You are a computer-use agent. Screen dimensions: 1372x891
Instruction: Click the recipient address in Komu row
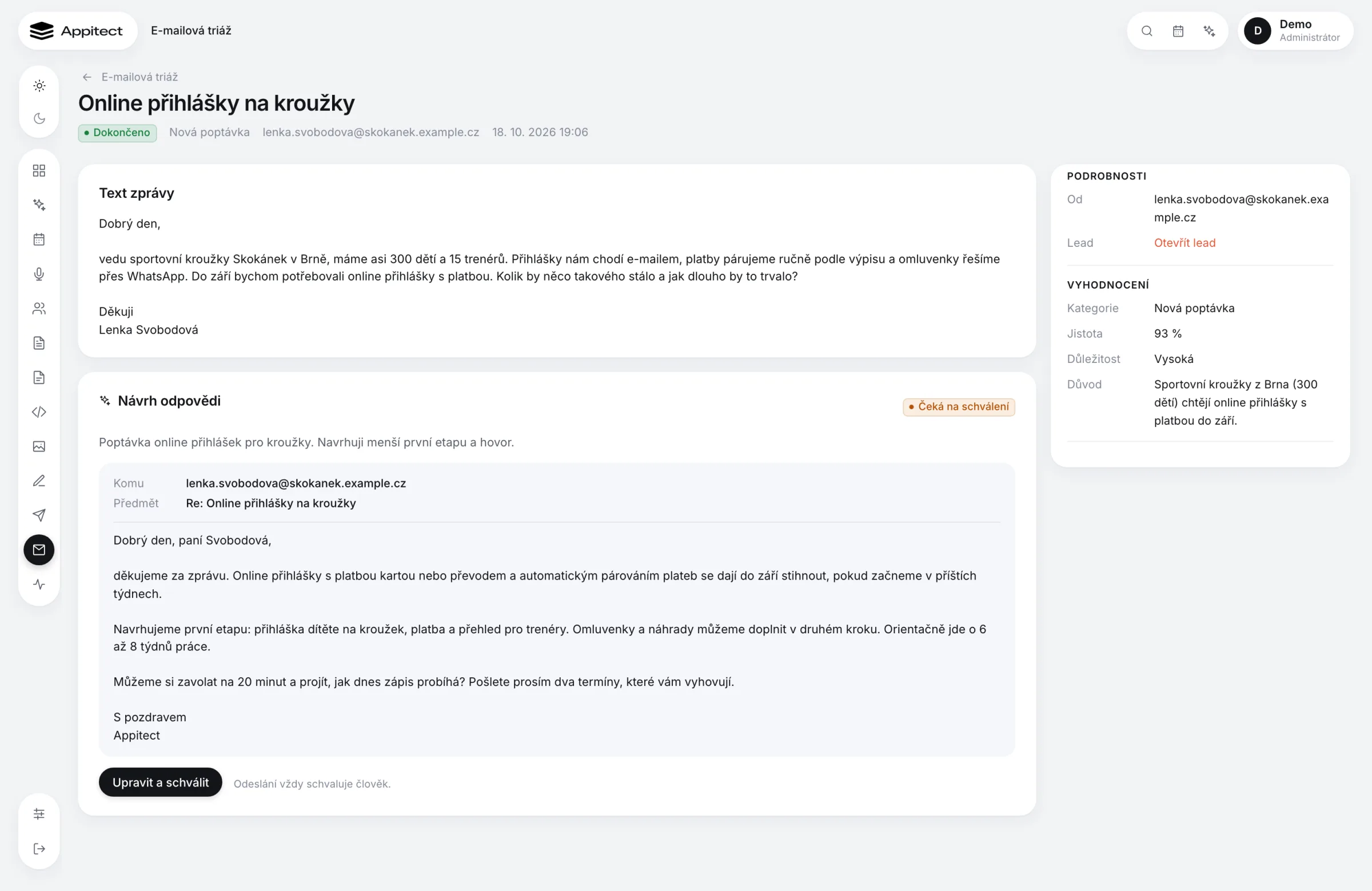[296, 483]
